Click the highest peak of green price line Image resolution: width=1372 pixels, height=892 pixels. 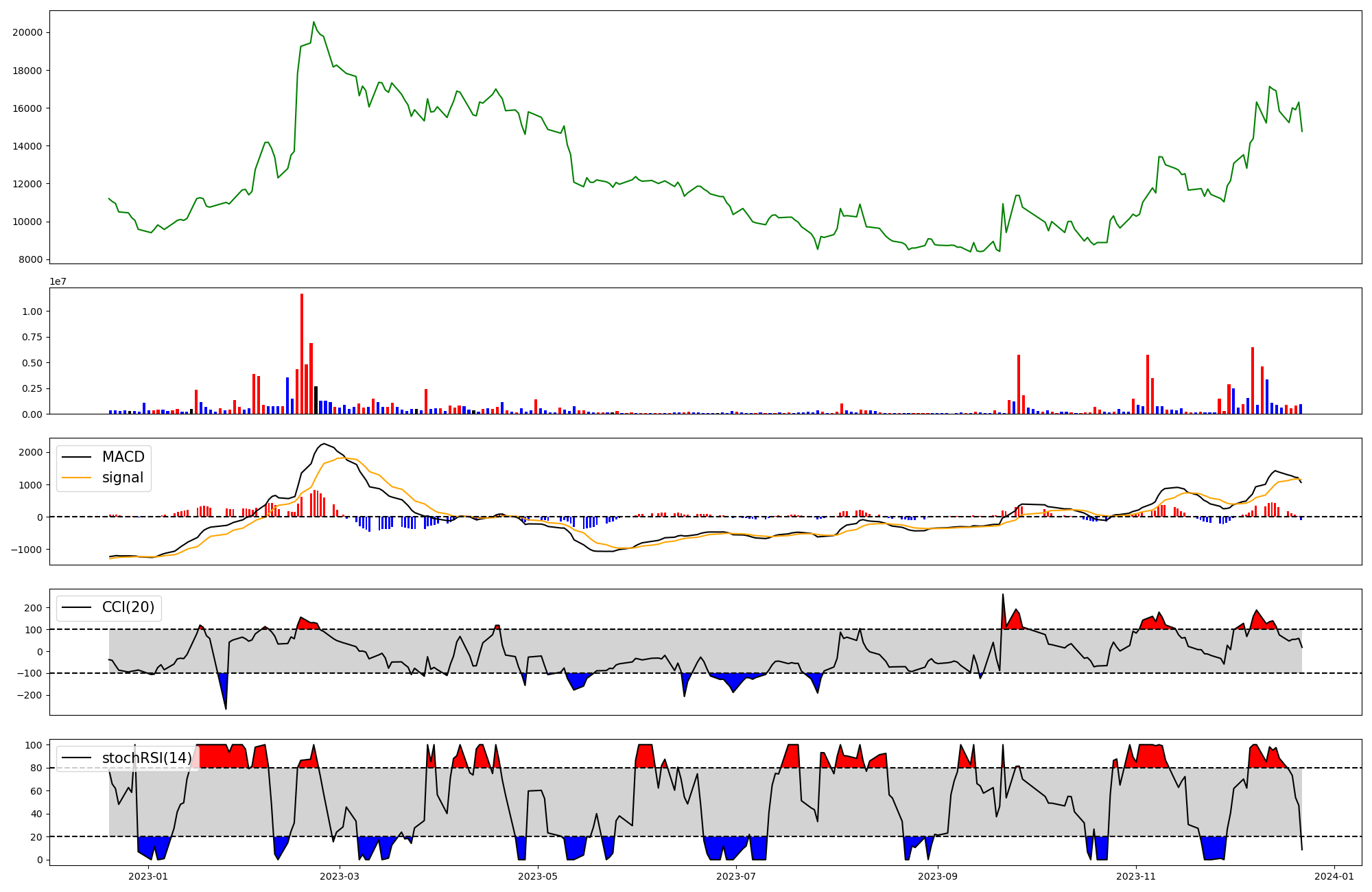[314, 22]
